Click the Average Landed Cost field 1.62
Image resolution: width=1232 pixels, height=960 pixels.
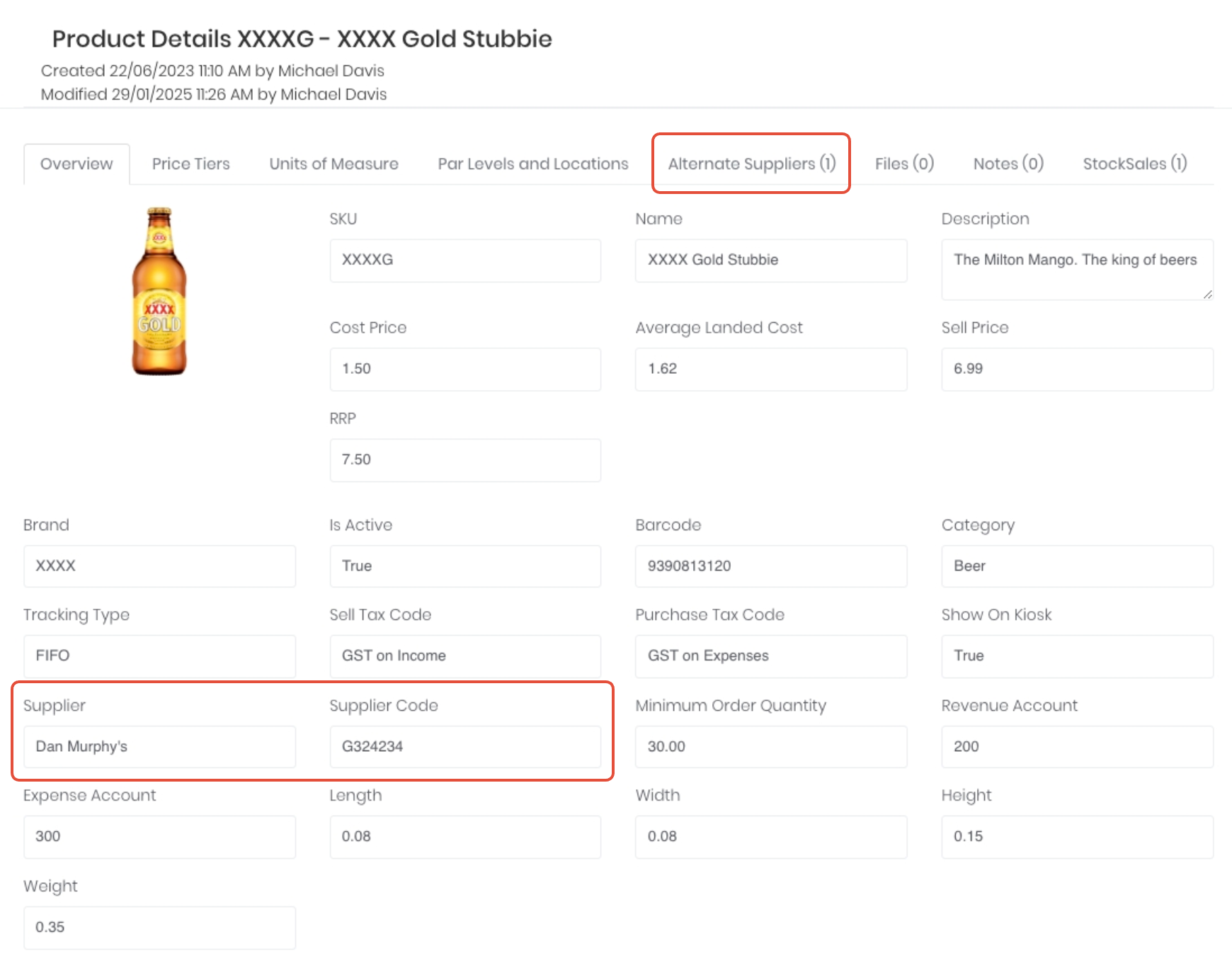coord(771,369)
